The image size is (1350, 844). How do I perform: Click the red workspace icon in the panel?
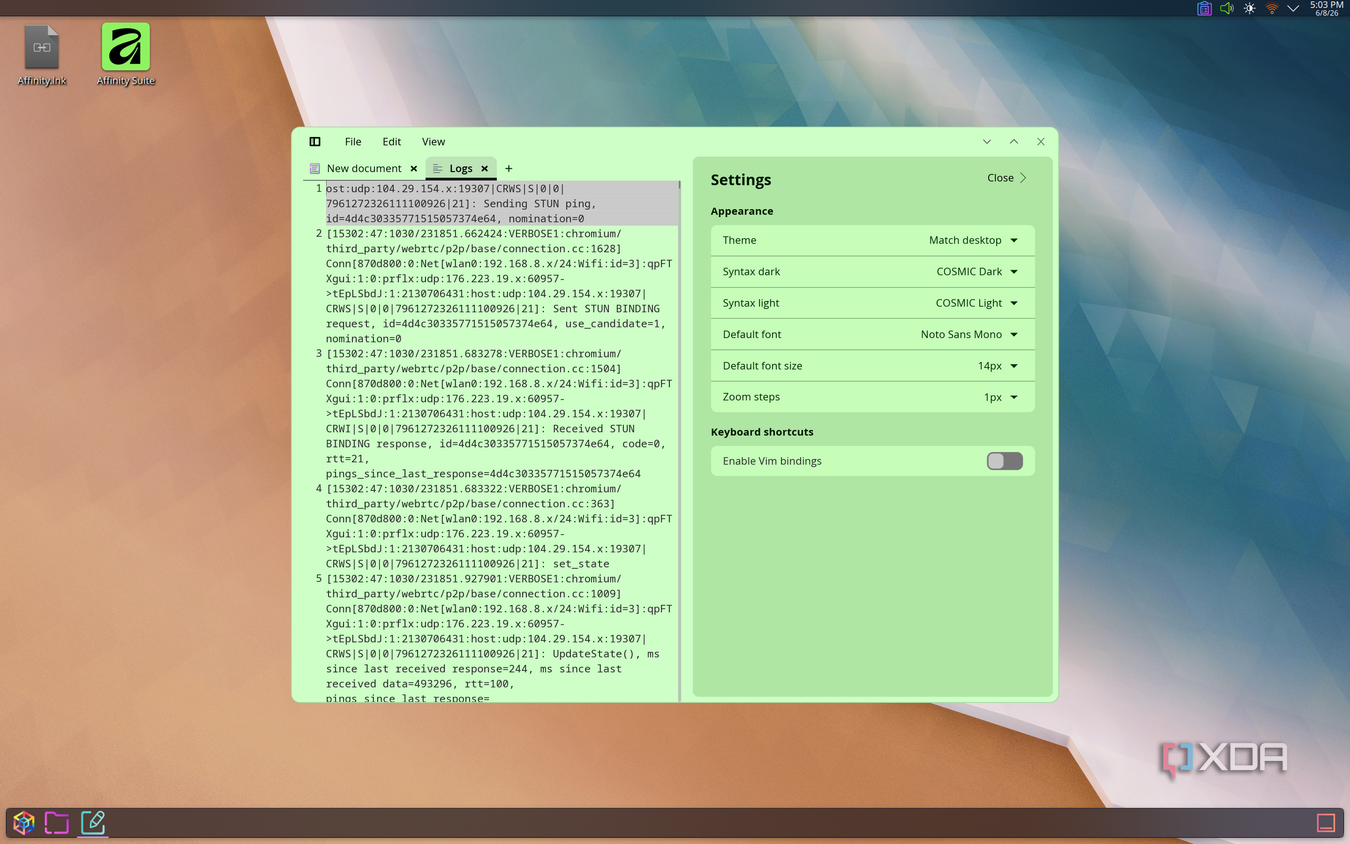pyautogui.click(x=1326, y=822)
